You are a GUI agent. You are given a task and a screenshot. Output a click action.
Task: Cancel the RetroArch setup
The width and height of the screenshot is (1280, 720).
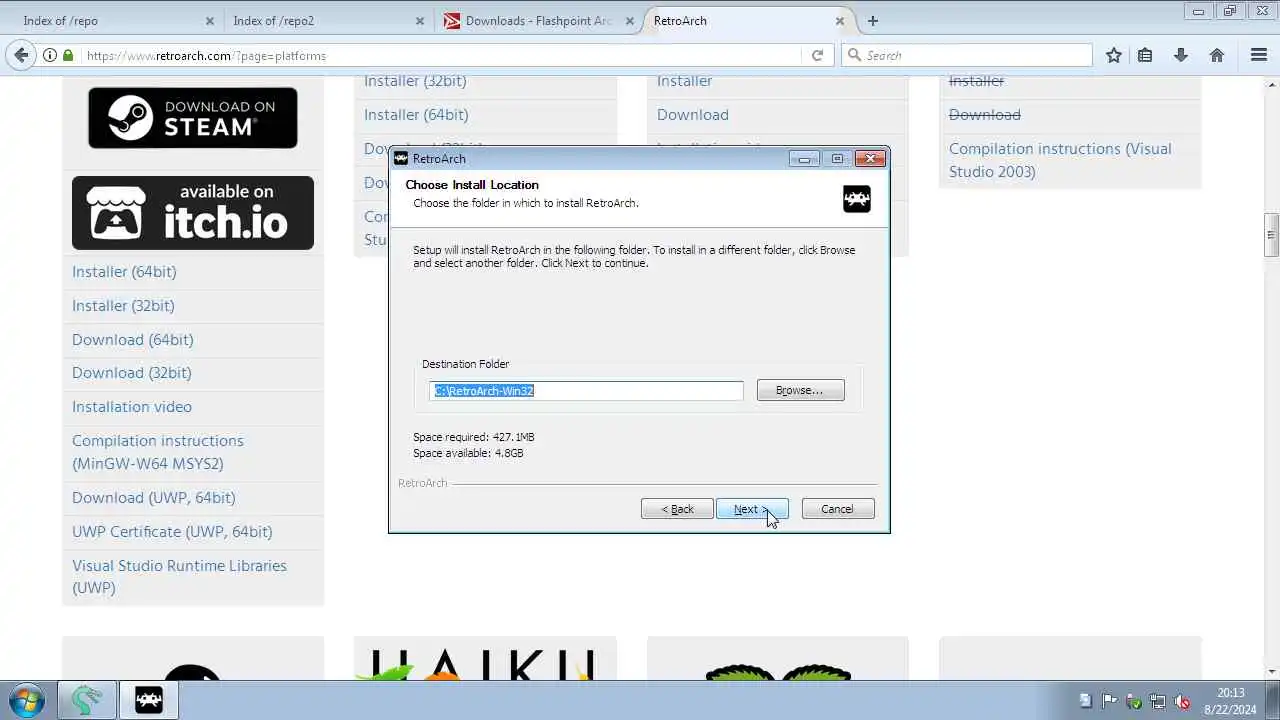(x=838, y=509)
